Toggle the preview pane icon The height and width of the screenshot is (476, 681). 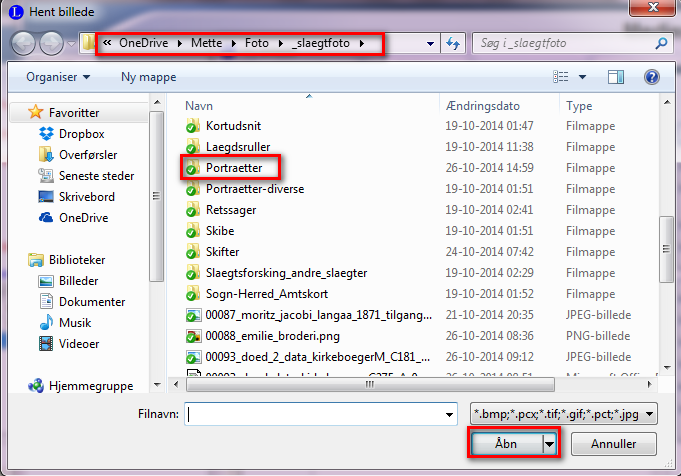click(617, 77)
